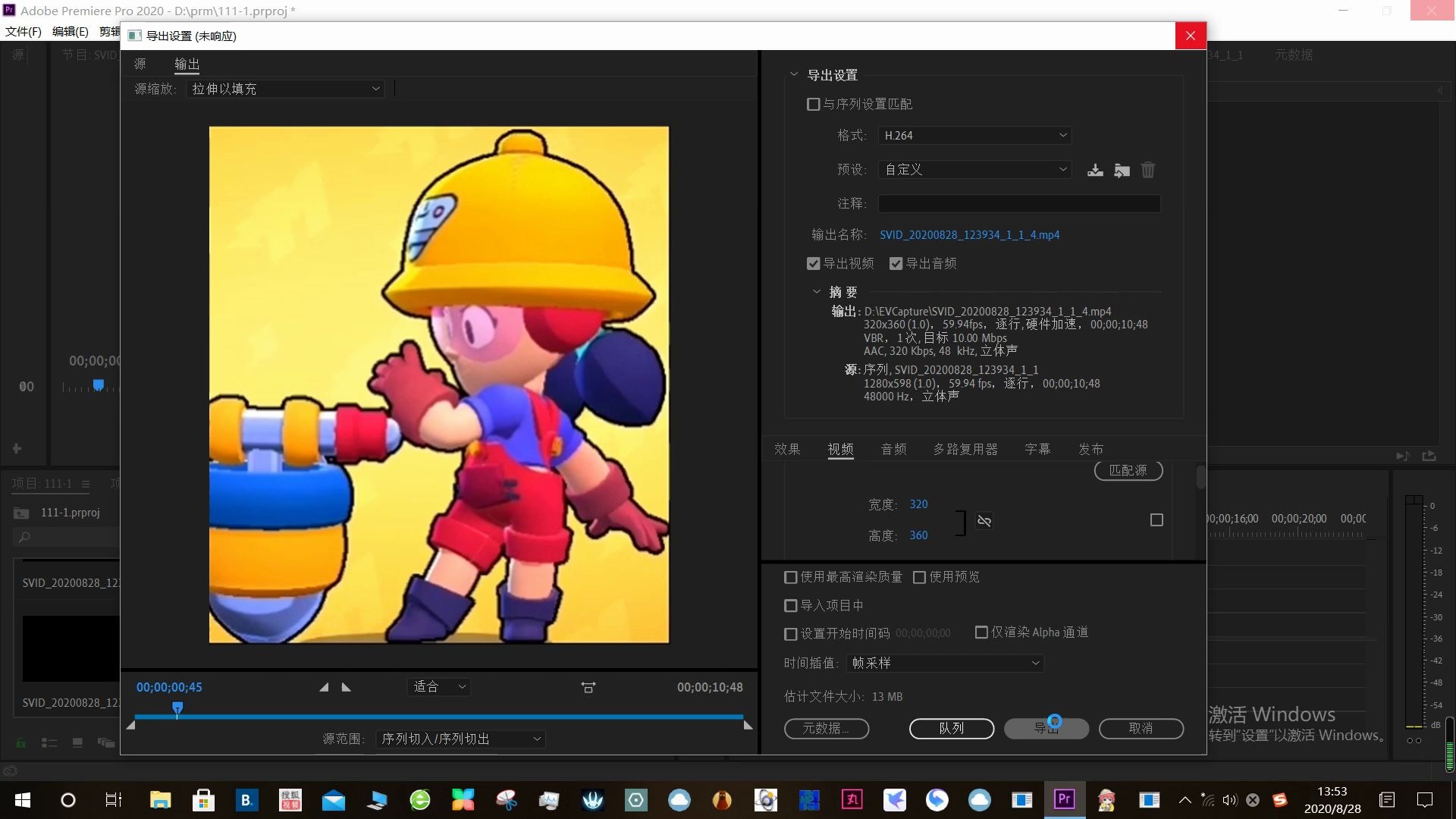Open the H.264 format dropdown
This screenshot has width=1456, height=819.
(974, 135)
